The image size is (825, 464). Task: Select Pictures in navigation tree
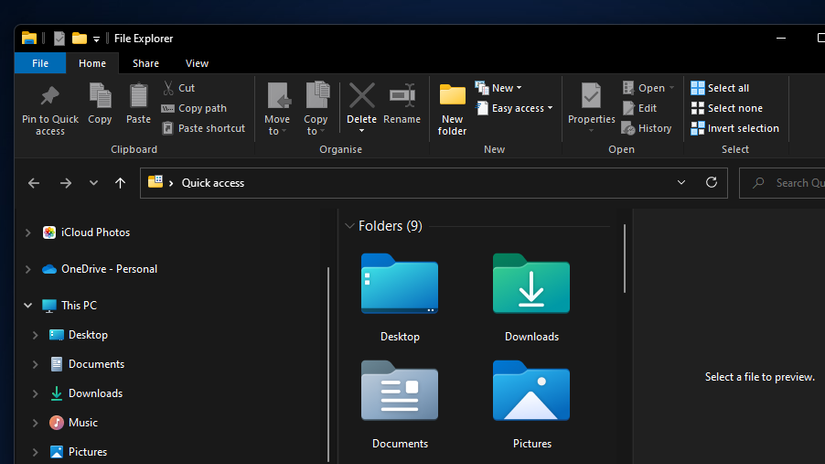click(78, 451)
